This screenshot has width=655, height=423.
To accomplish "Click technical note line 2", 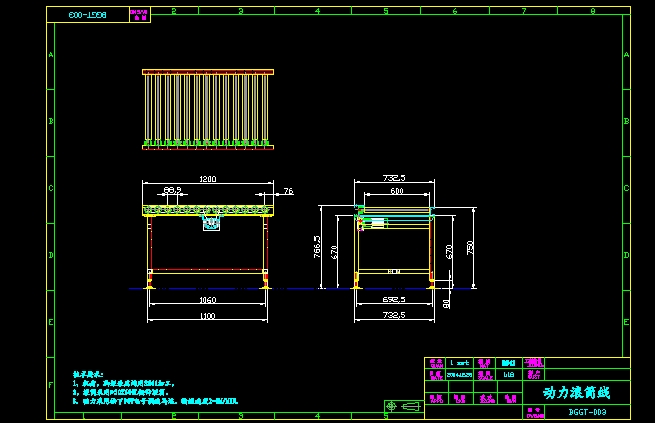I will click(121, 393).
